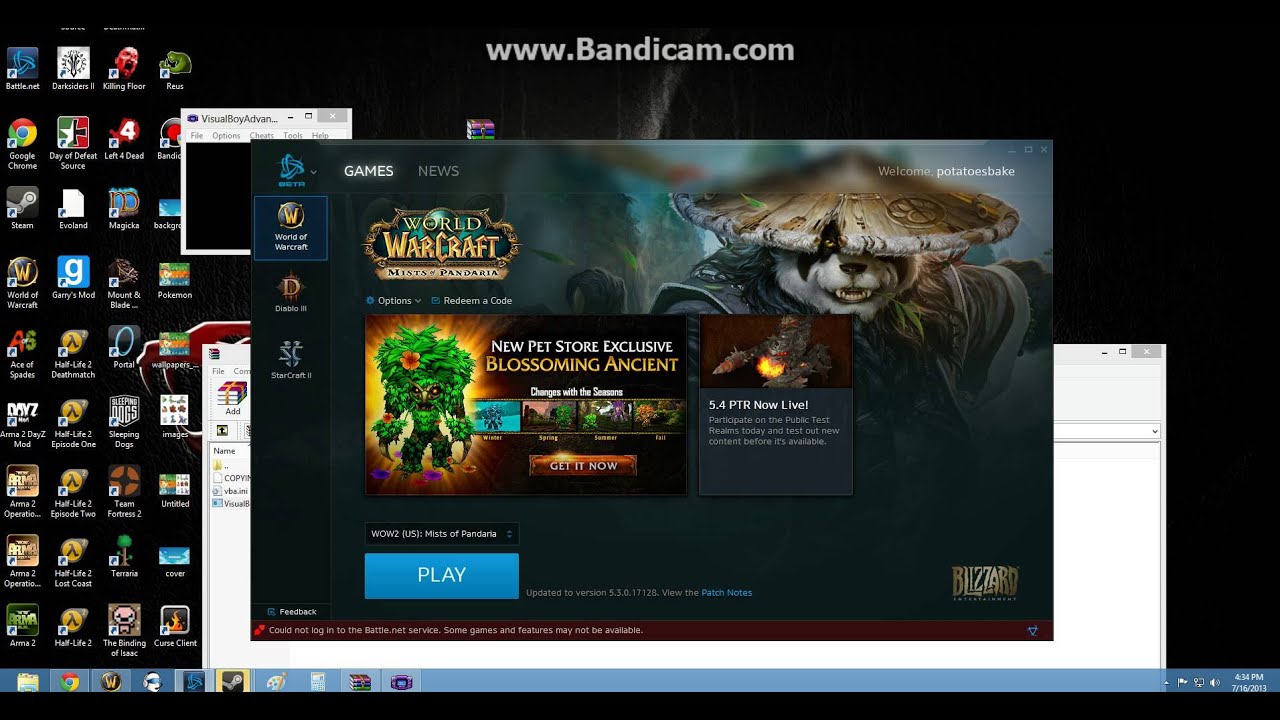Open the Half-Life 2 Lost Coast shortcut
This screenshot has width=1280, height=720.
click(x=73, y=562)
